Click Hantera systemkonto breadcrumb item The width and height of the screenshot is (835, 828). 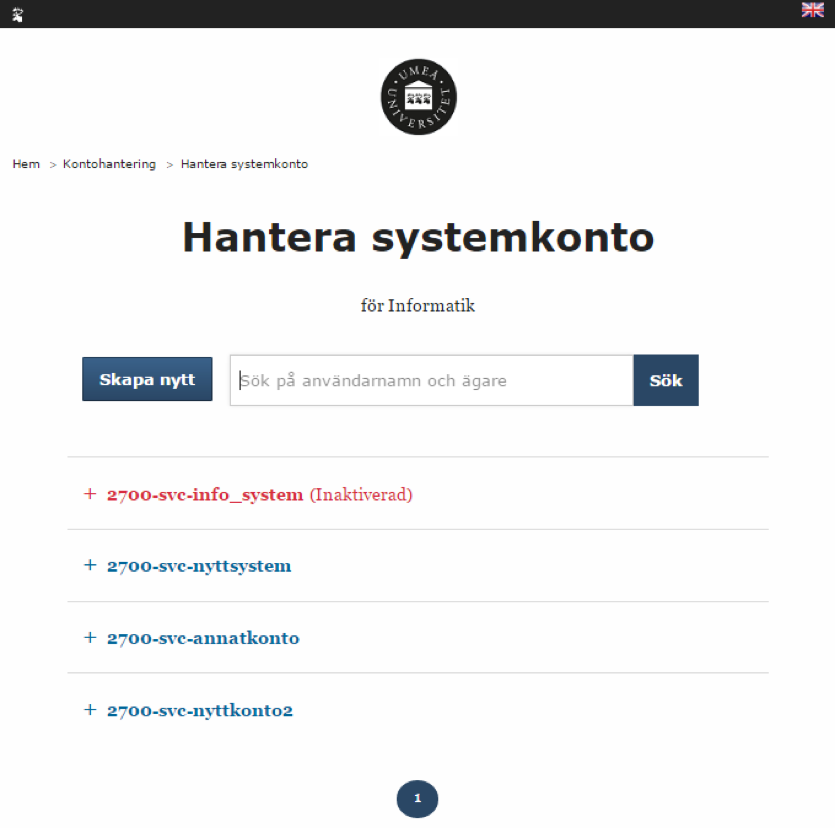coord(244,164)
